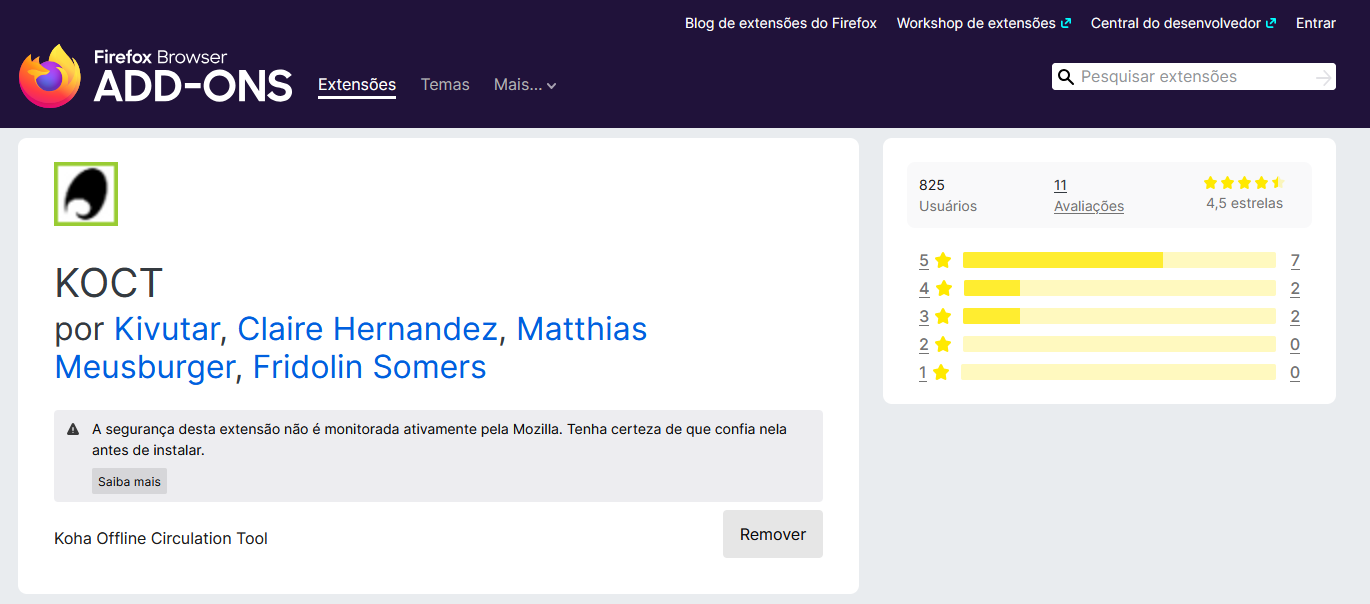Click the Saiba mais button

tap(129, 481)
